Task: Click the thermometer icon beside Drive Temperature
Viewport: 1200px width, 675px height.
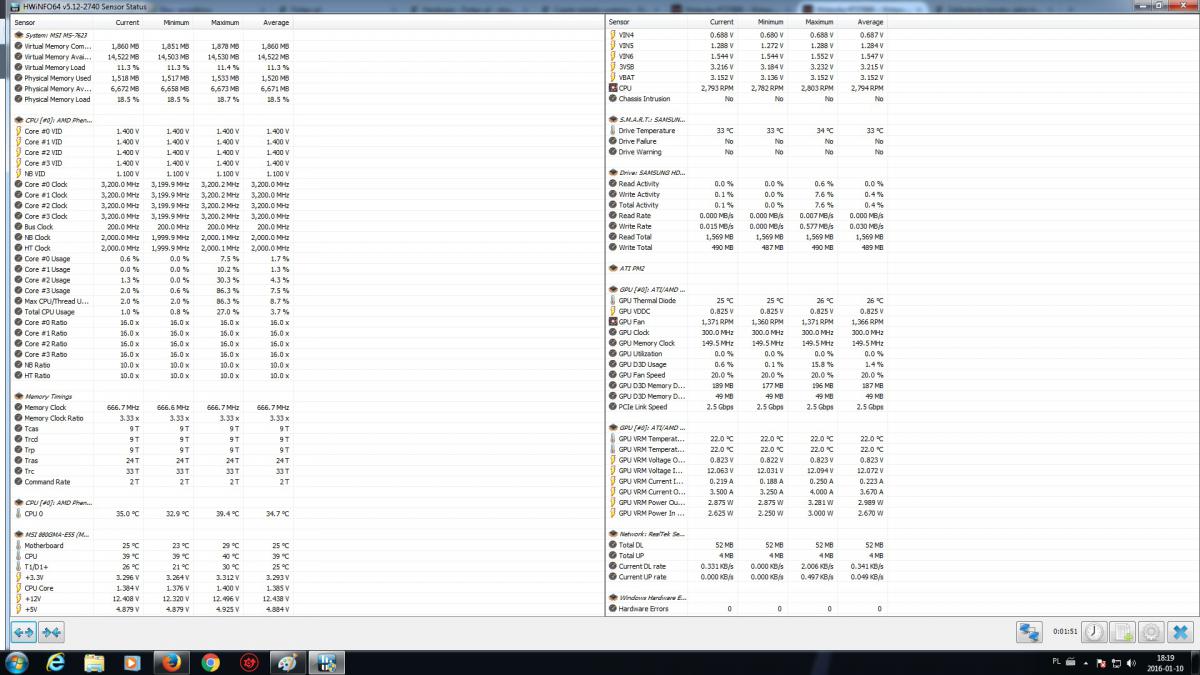Action: [612, 131]
